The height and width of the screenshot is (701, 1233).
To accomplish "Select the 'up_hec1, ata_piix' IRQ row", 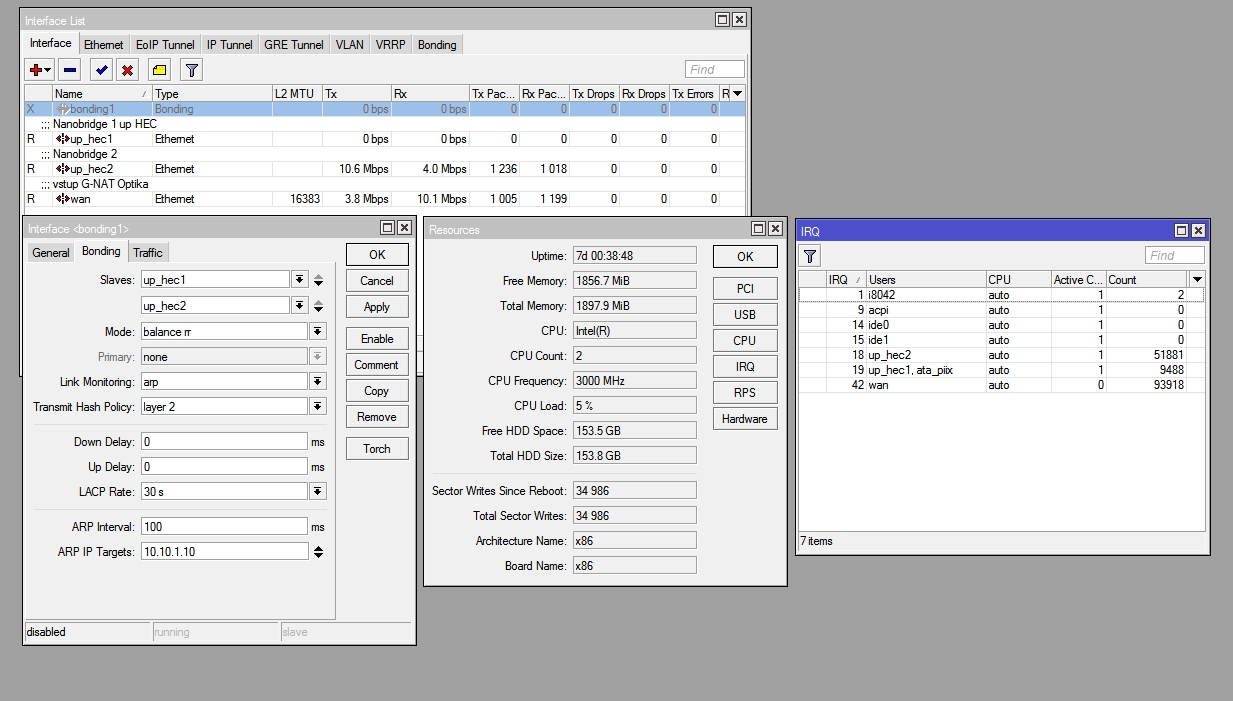I will [x=1001, y=370].
